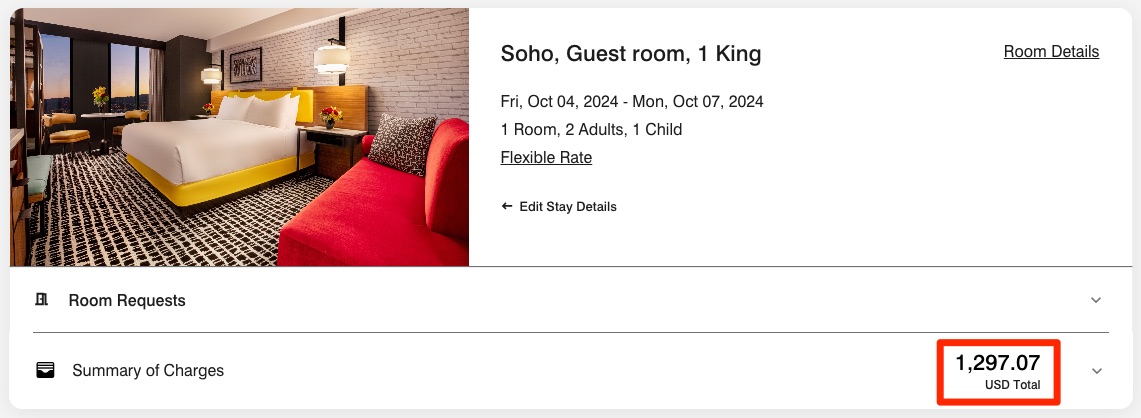This screenshot has height=418, width=1141.
Task: Expand the Room Requests chevron
Action: pos(1096,300)
